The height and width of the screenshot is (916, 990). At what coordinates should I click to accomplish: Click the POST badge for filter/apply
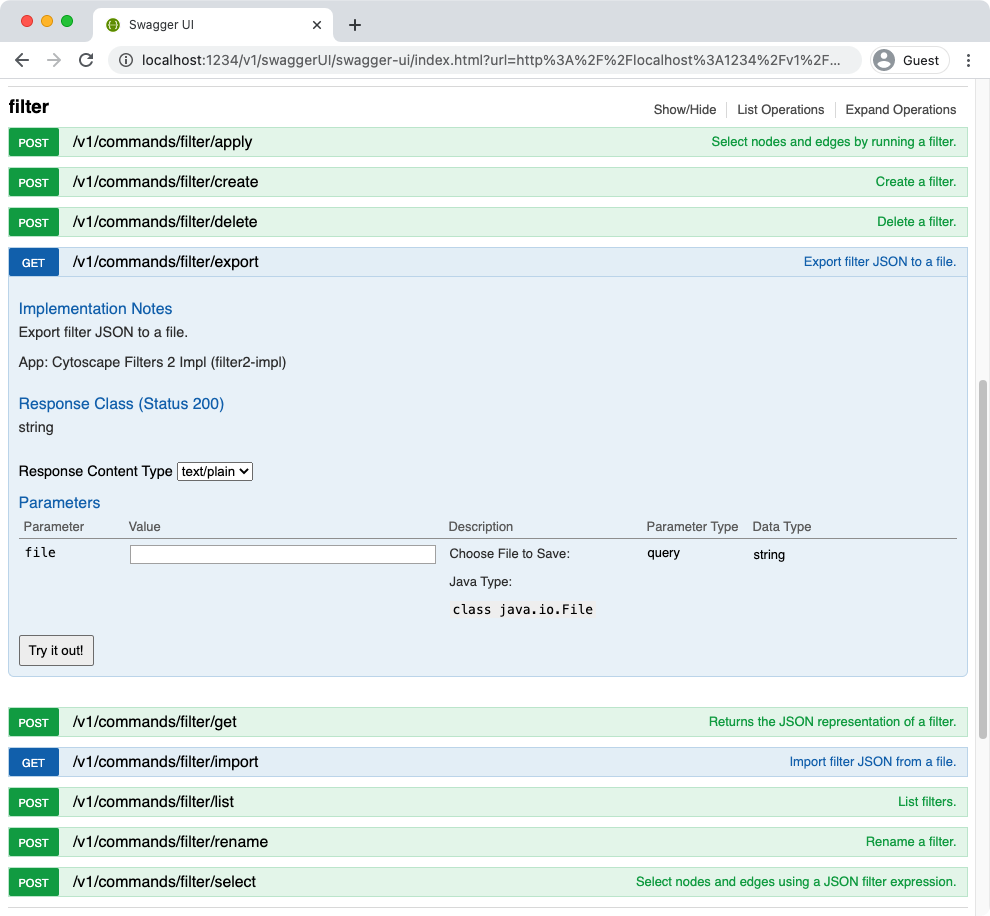pyautogui.click(x=33, y=143)
